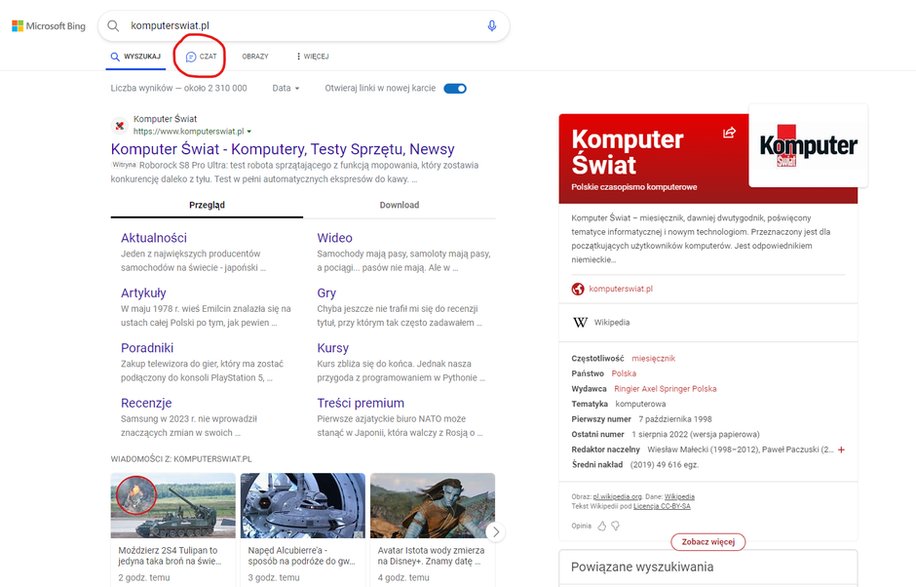
Task: Click the share icon on Komputer Świat card
Action: [x=729, y=133]
